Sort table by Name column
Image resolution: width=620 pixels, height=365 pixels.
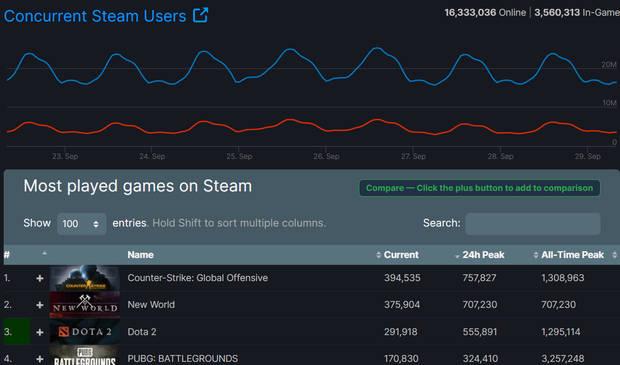140,255
